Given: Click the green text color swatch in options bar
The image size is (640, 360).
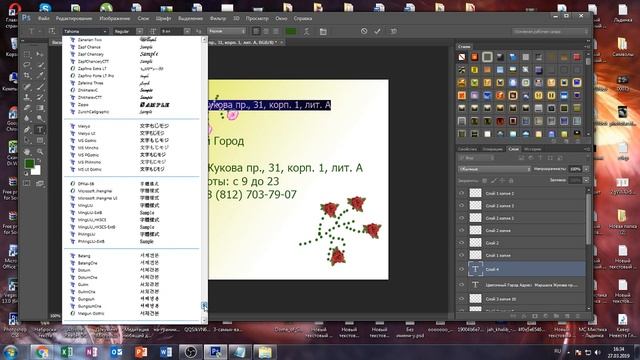Looking at the screenshot, I should [291, 31].
